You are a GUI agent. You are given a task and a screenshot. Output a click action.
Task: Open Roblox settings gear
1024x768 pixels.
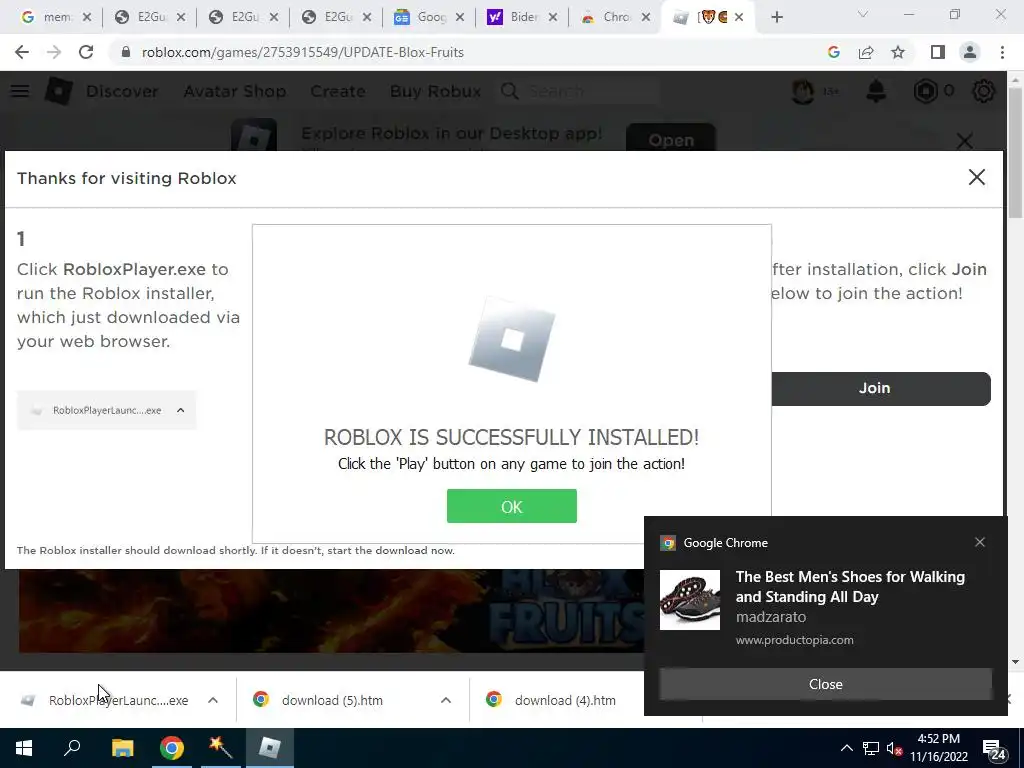pyautogui.click(x=984, y=91)
